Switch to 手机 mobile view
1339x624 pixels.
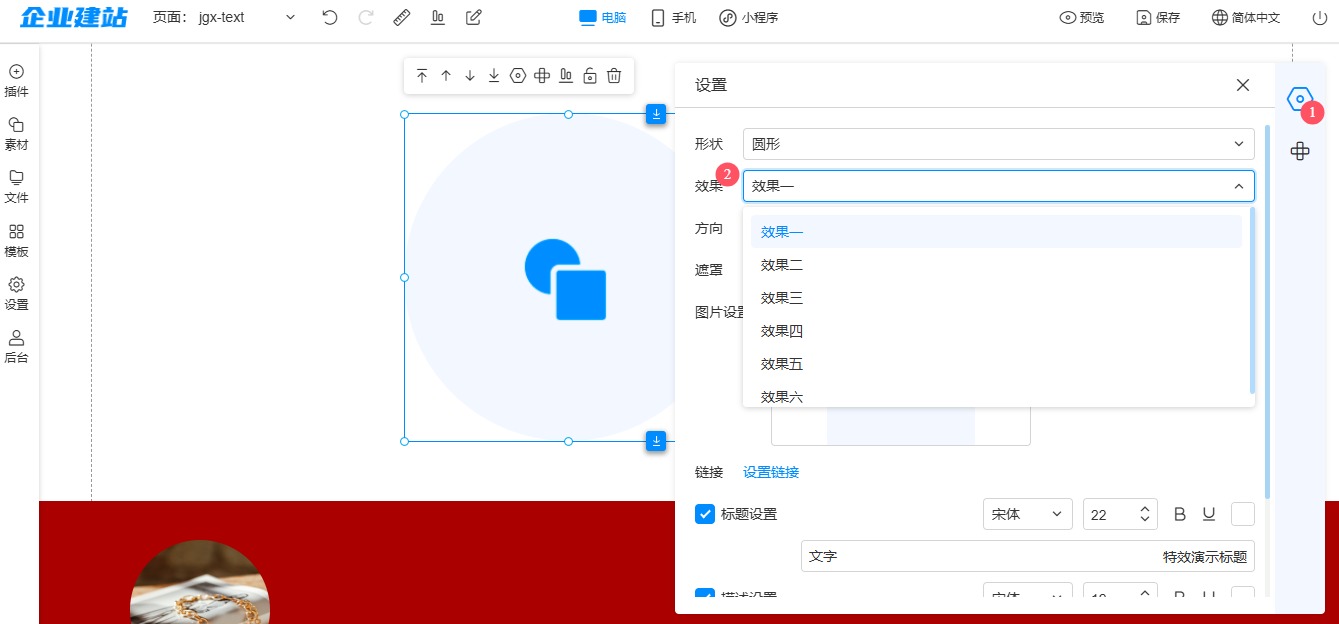tap(673, 17)
